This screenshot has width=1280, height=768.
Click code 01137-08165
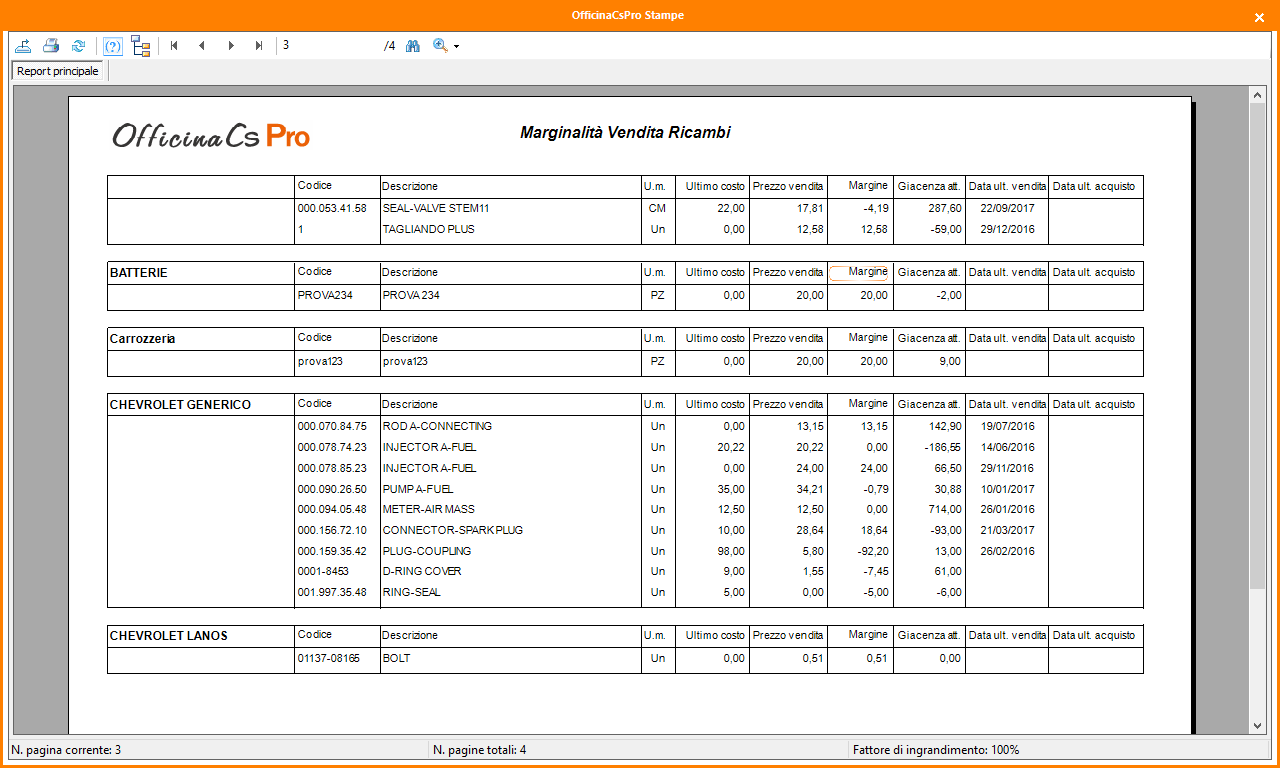328,659
